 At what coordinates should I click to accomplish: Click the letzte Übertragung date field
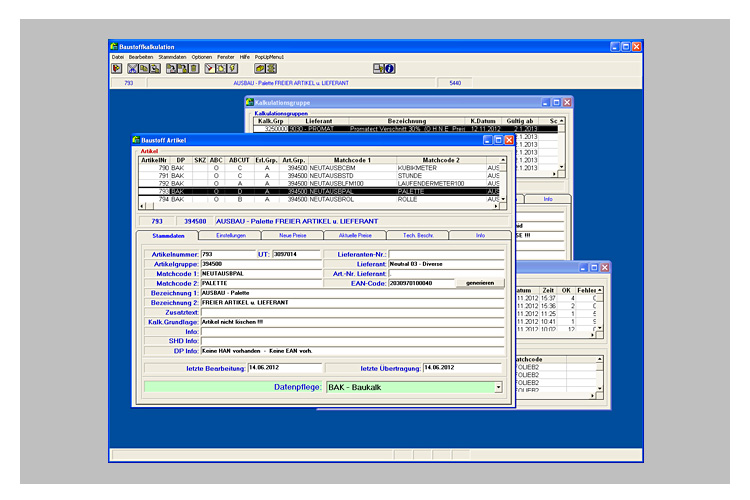pyautogui.click(x=463, y=367)
